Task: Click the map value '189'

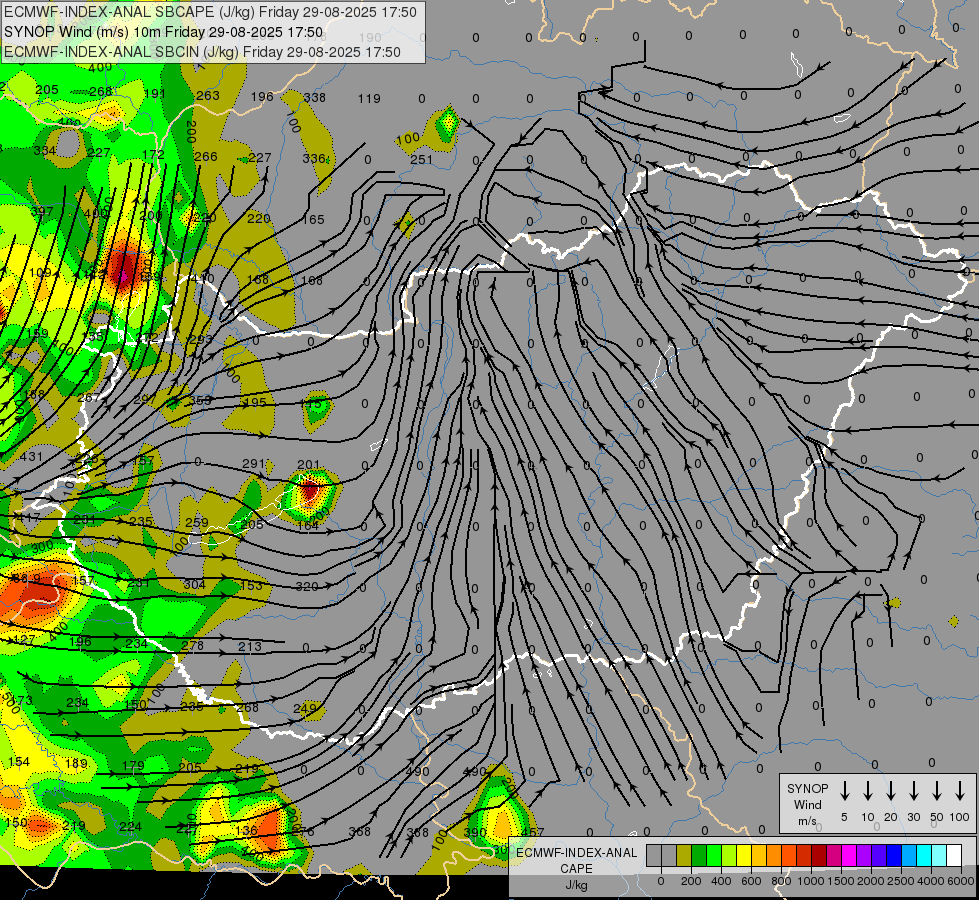Action: 76,763
